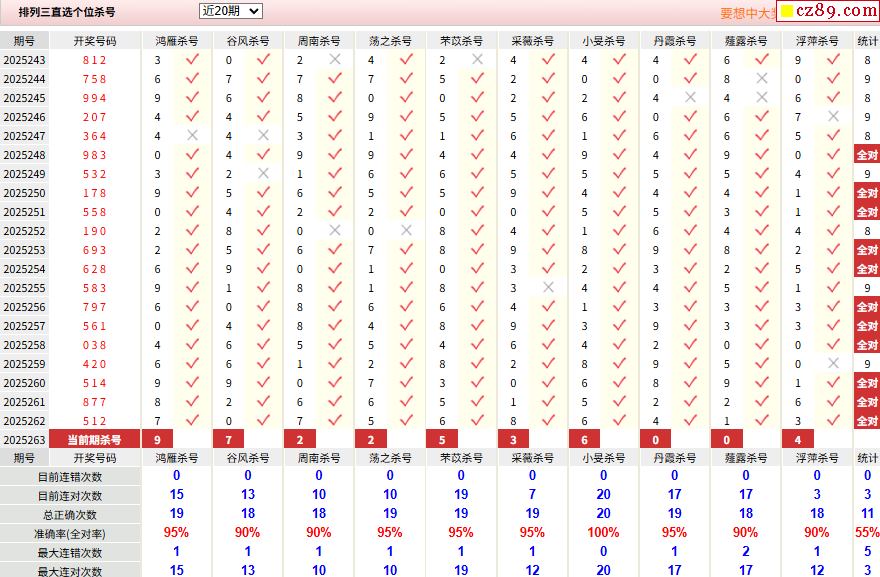Click gray X for 周南杀号 in row 2025243

coord(335,59)
